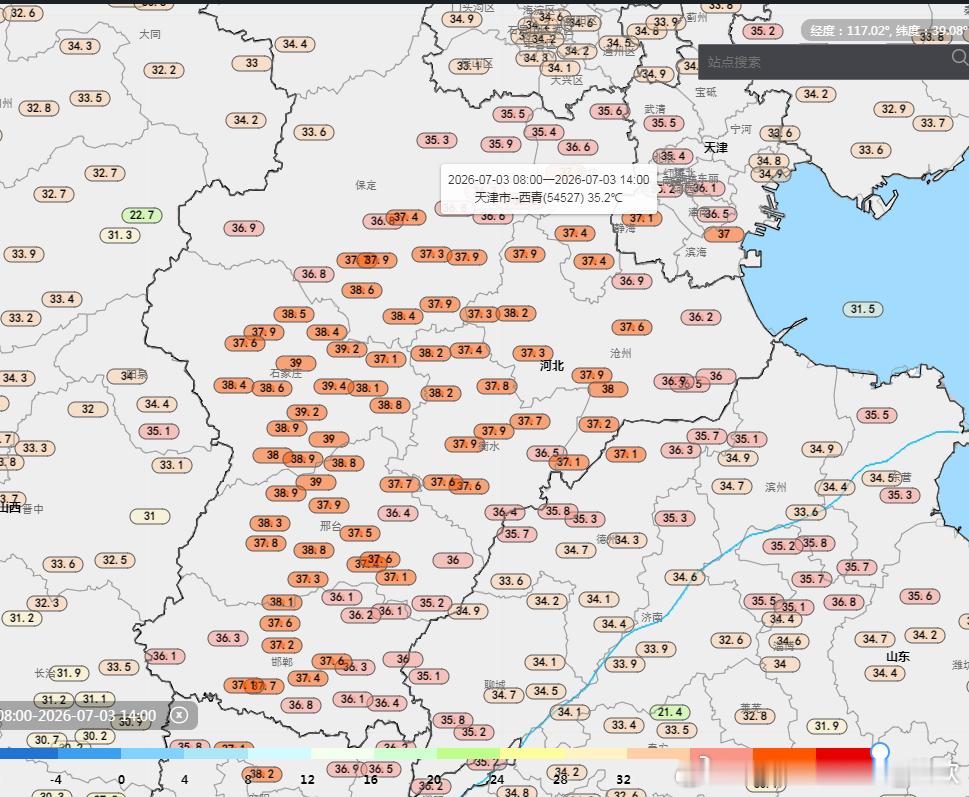Click the 35.9 station label
969x797 pixels.
coord(501,144)
